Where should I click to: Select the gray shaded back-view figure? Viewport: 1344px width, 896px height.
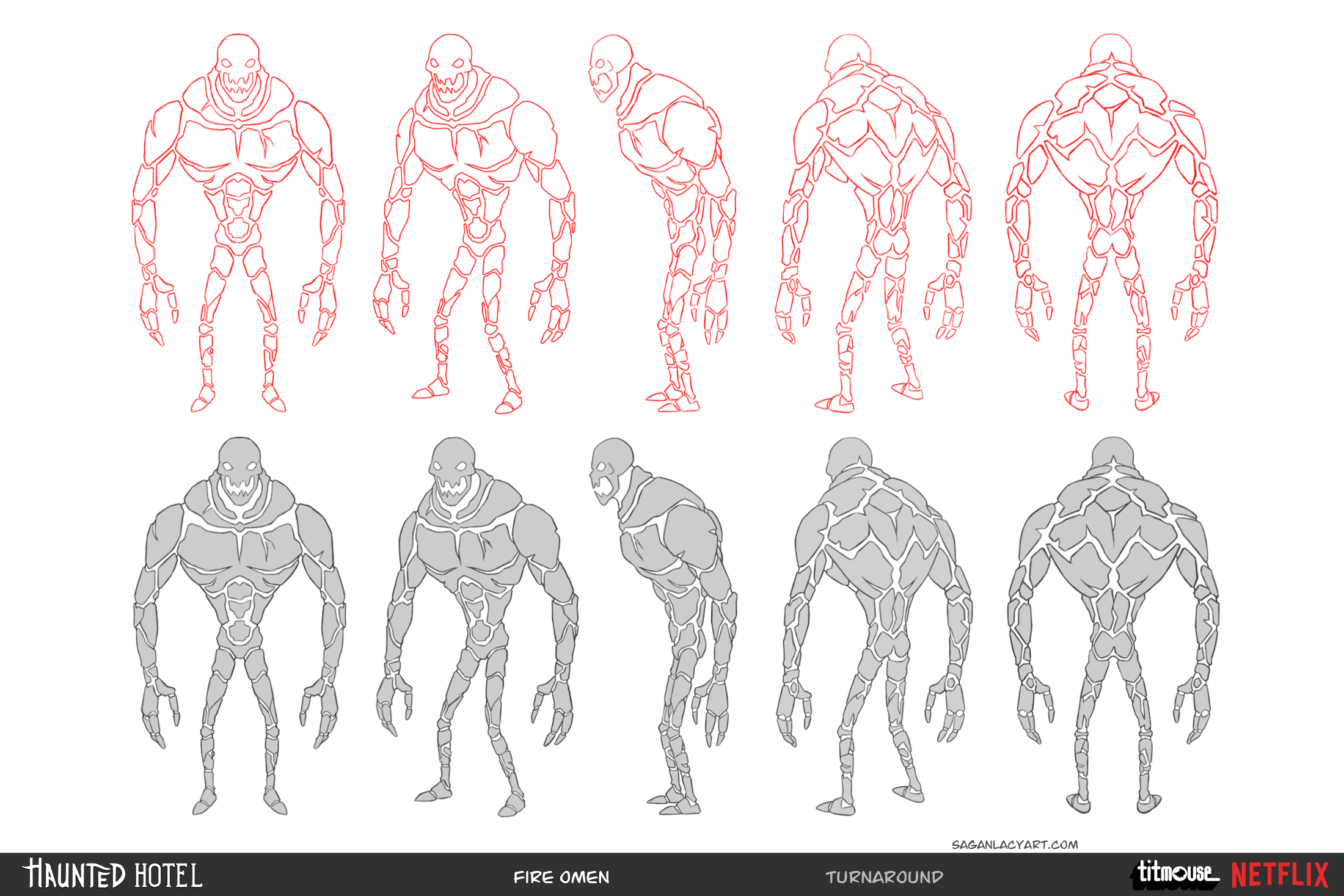[x=1113, y=625]
